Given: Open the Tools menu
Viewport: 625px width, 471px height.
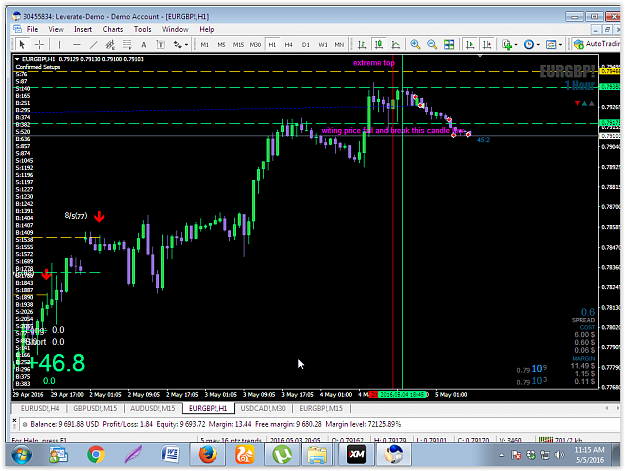Looking at the screenshot, I should point(142,29).
